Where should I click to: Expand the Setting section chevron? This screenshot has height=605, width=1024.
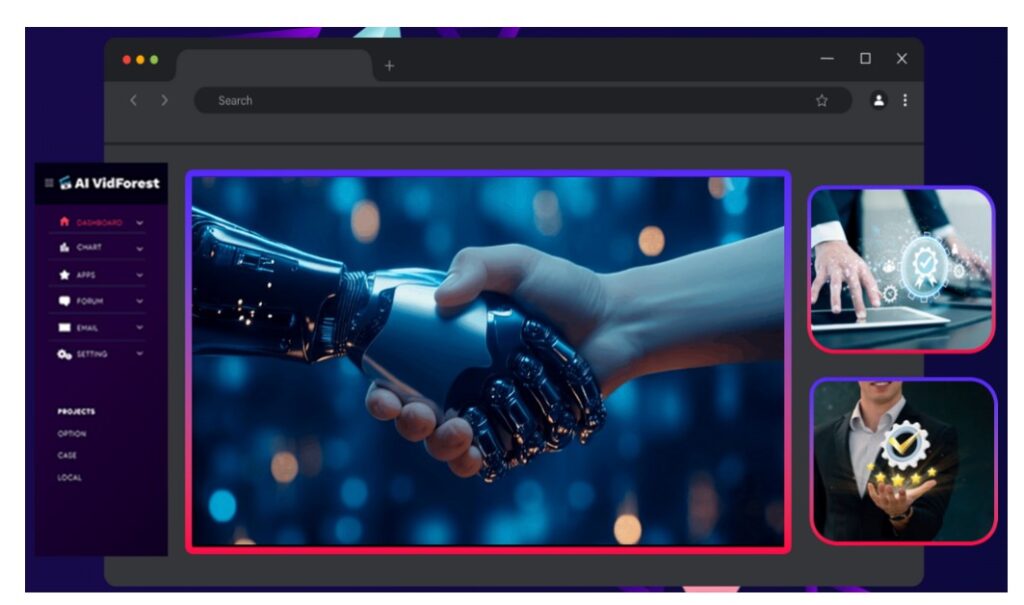(x=140, y=354)
